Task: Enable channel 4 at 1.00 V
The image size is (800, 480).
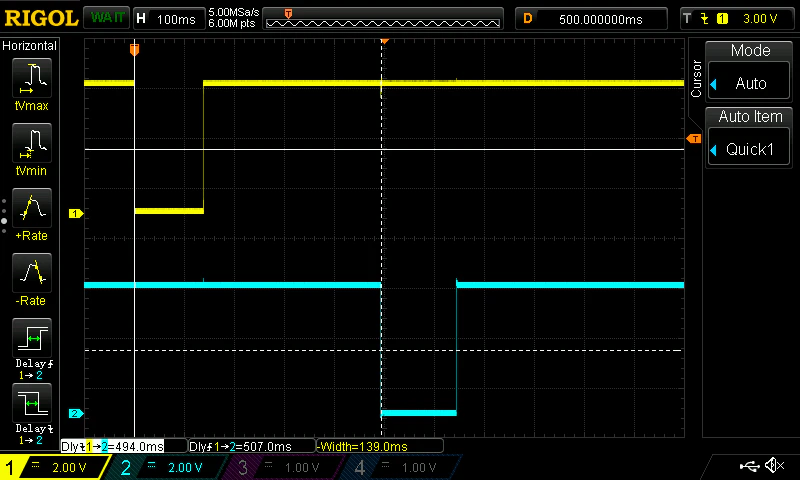Action: 402,467
